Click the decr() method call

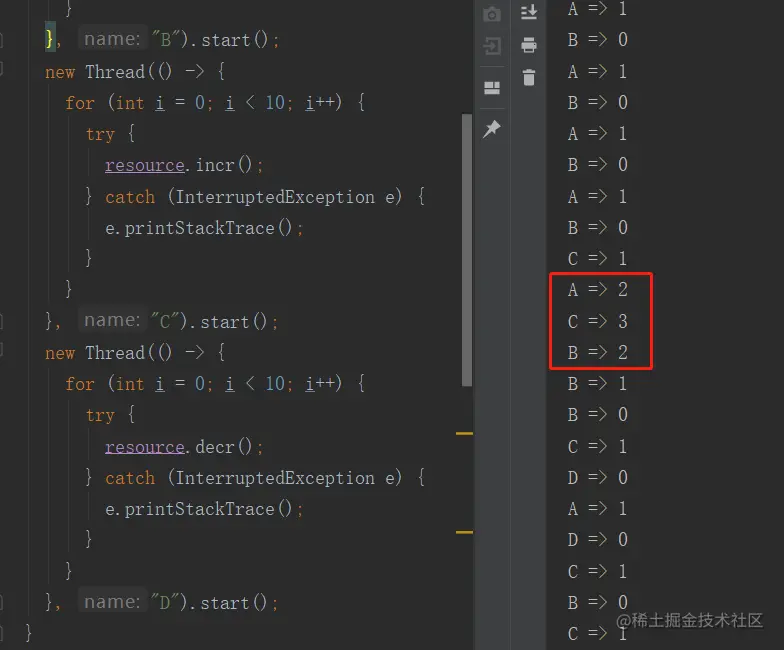pos(224,446)
